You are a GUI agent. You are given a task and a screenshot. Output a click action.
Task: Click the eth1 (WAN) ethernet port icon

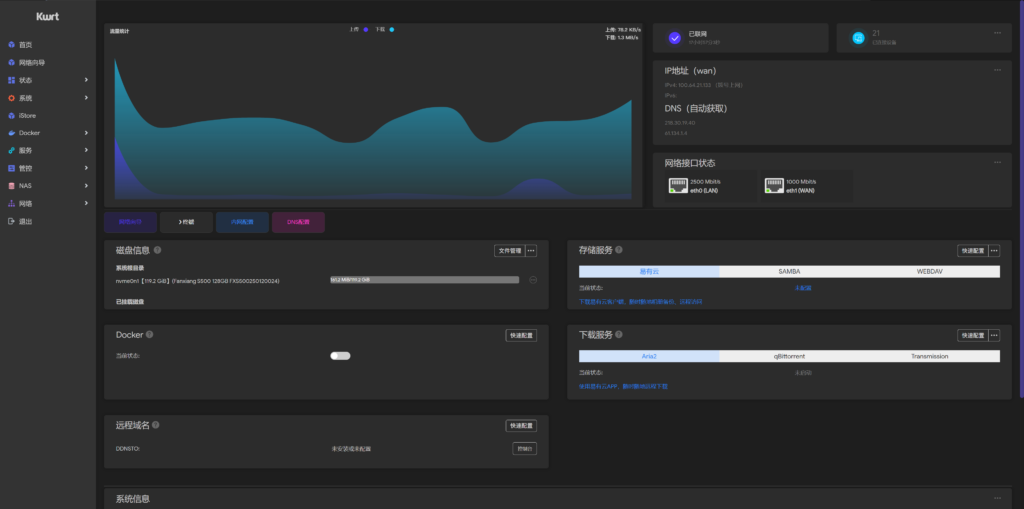click(774, 186)
